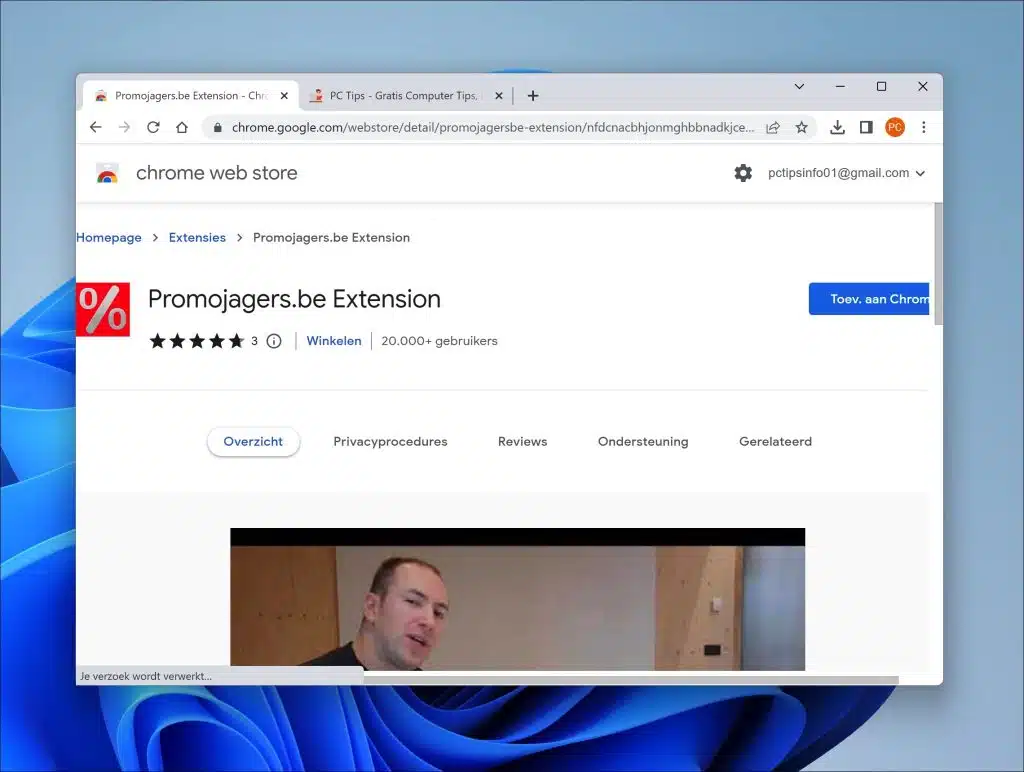This screenshot has height=772, width=1024.
Task: Bookmark this page with the star icon
Action: (801, 127)
